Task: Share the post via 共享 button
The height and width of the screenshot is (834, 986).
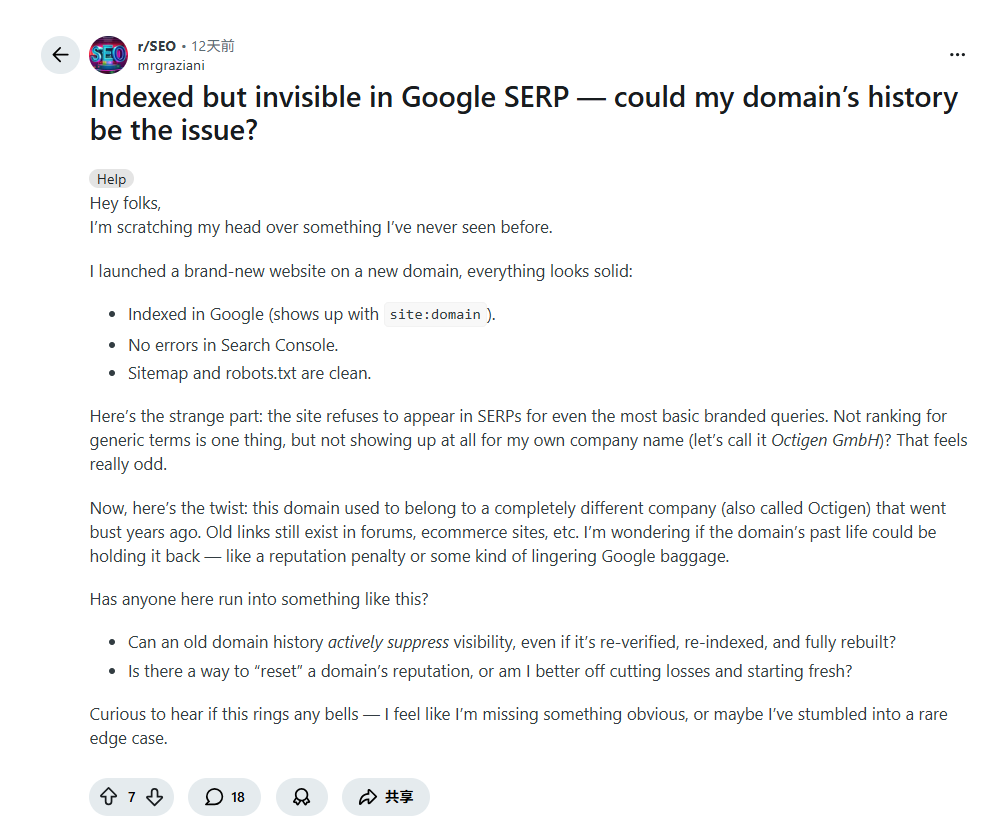Action: (x=385, y=797)
